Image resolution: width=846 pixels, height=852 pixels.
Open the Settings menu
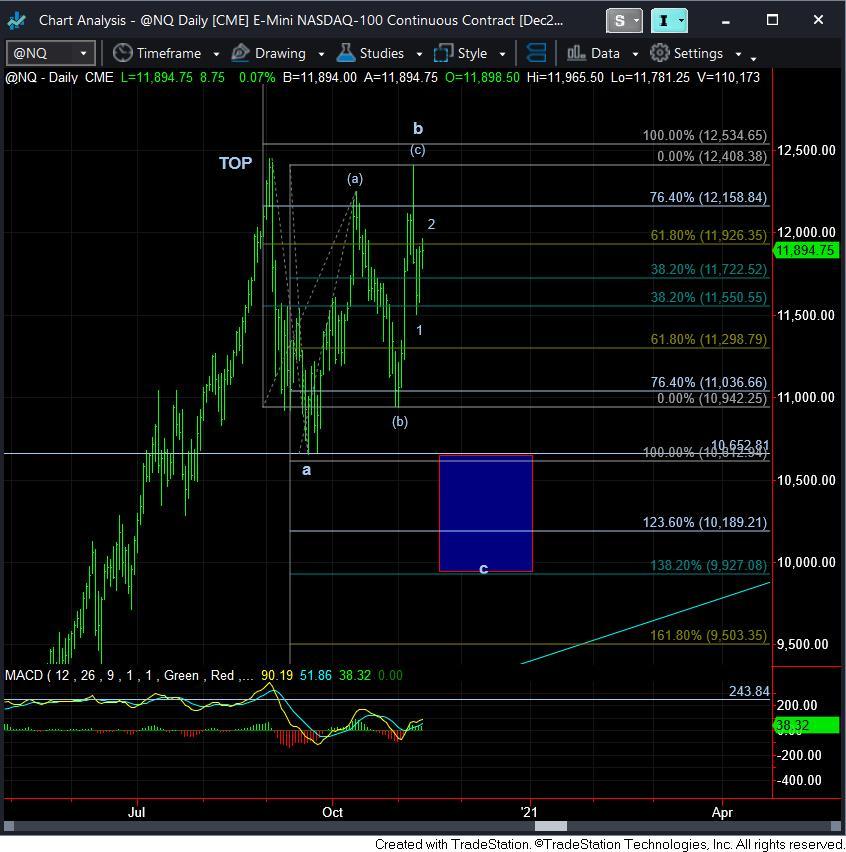click(x=698, y=53)
